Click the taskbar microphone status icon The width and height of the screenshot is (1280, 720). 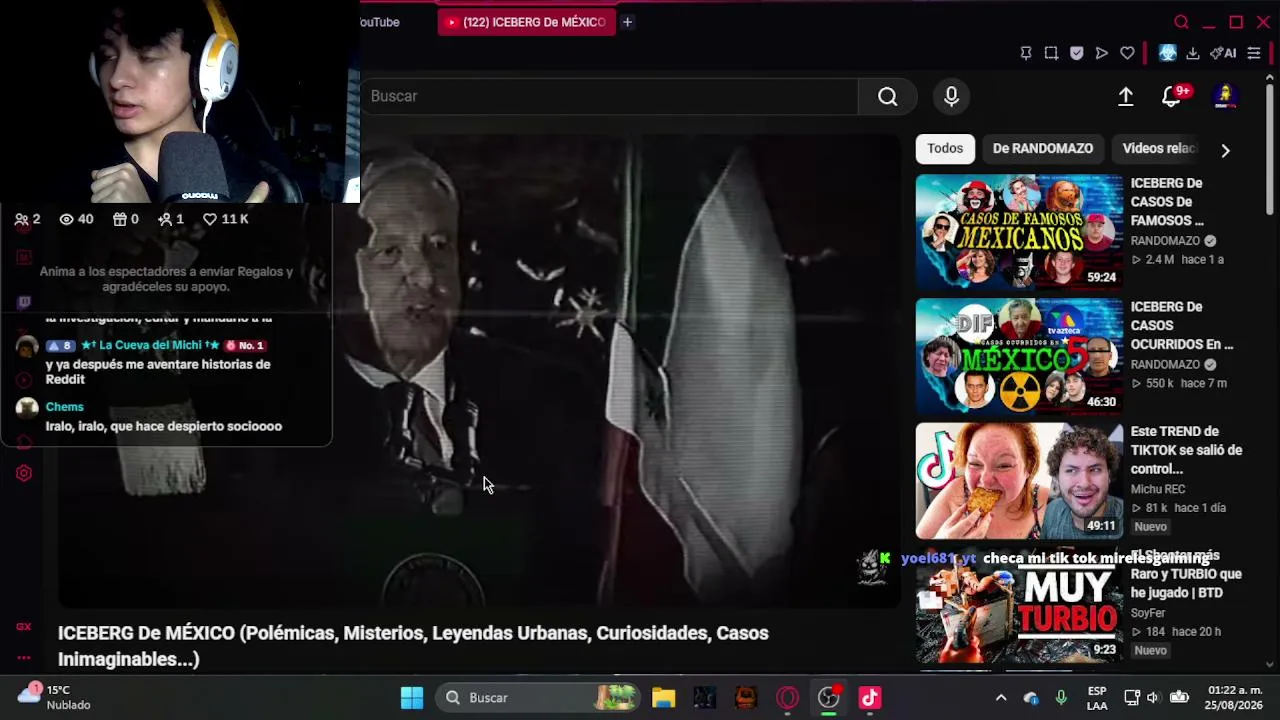point(1061,698)
